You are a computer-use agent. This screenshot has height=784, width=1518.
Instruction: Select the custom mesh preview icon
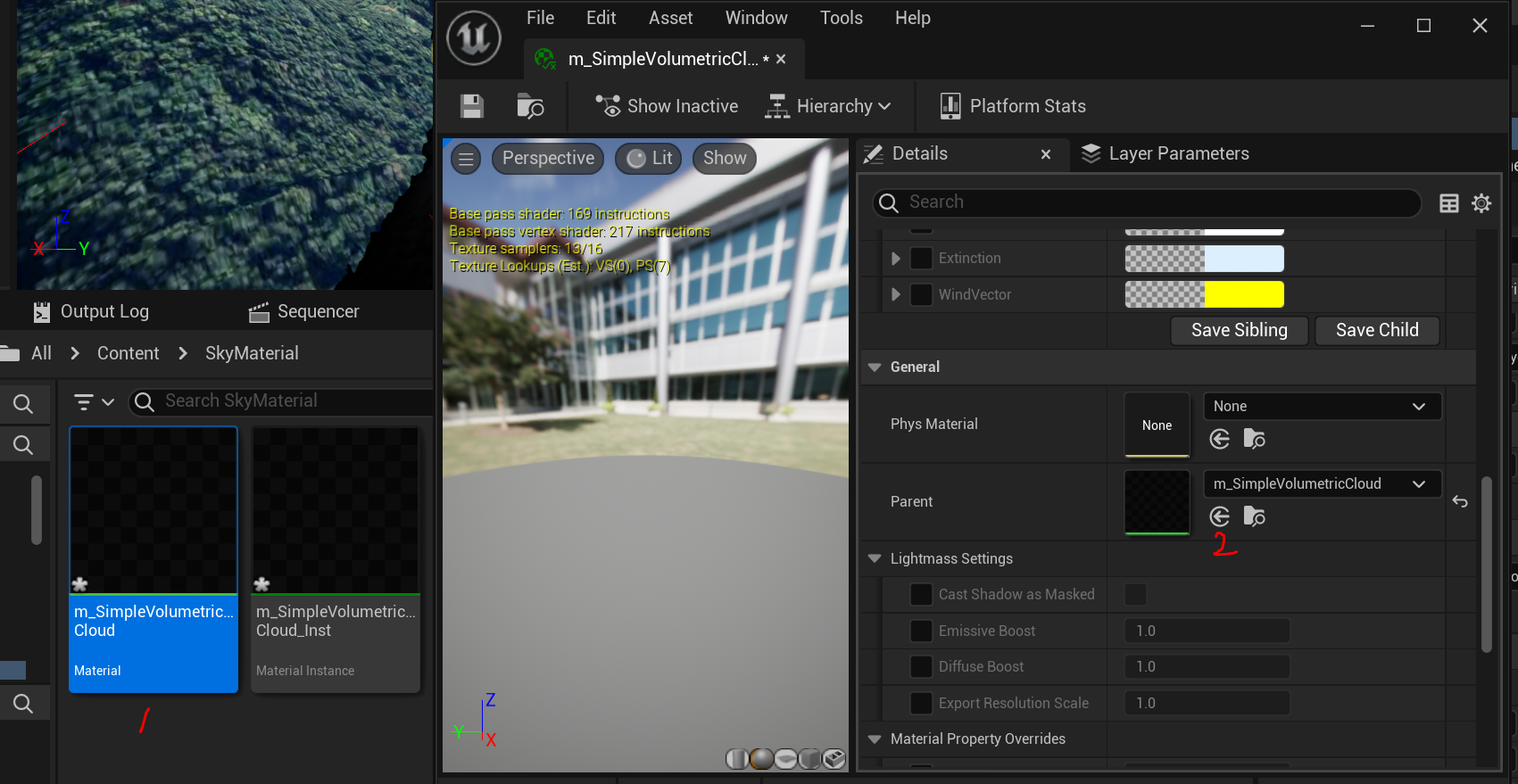click(834, 759)
